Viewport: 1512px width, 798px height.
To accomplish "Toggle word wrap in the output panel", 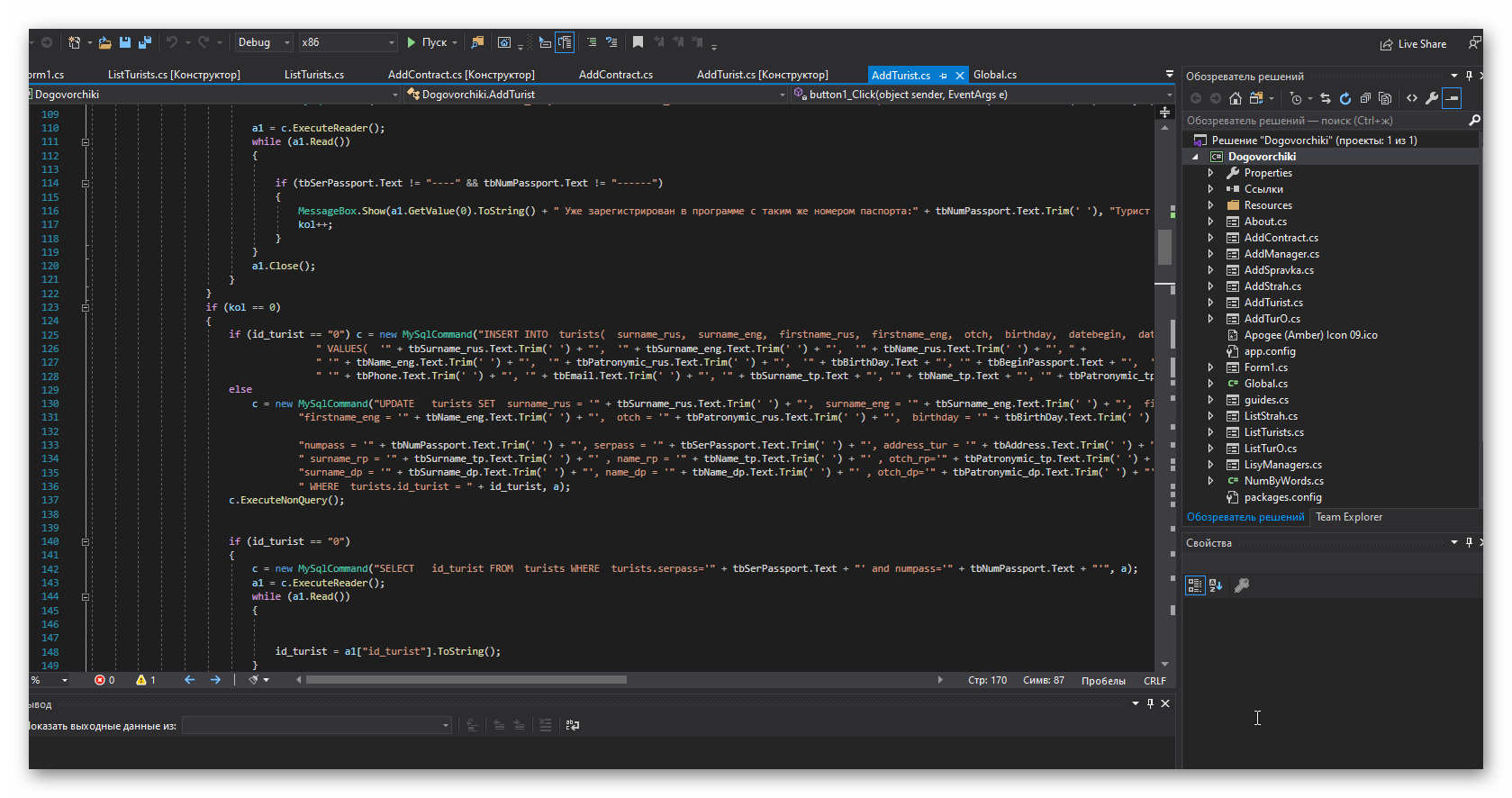I will tap(572, 725).
